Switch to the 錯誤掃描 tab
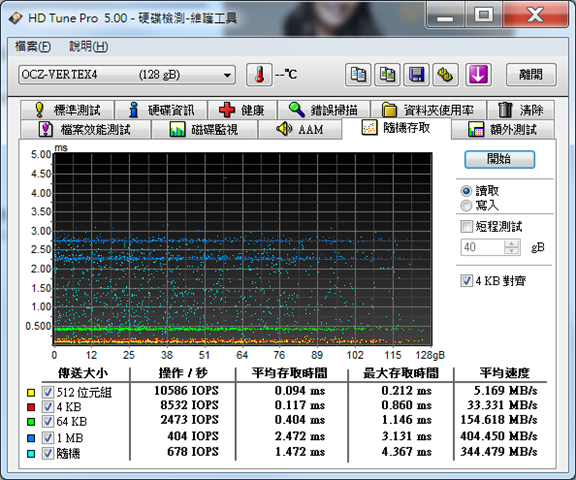 coord(324,110)
